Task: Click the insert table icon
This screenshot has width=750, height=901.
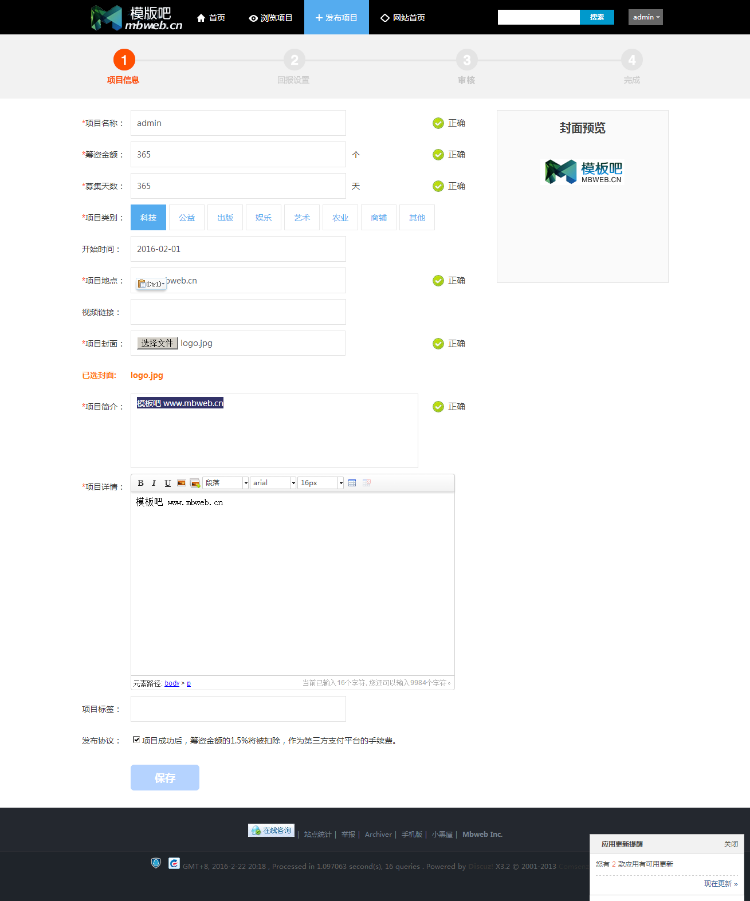Action: tap(352, 483)
